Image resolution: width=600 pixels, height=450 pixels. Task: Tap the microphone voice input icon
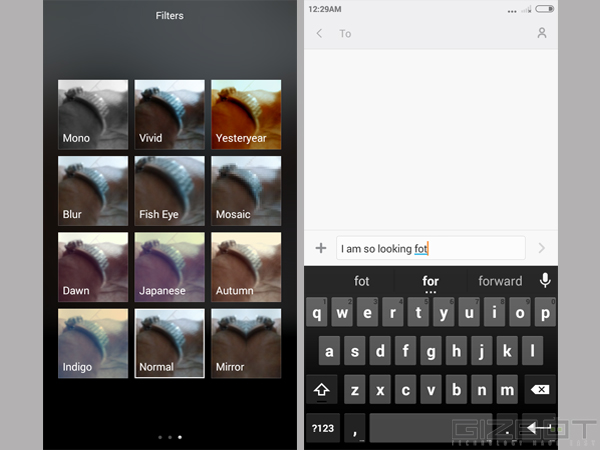pos(545,281)
